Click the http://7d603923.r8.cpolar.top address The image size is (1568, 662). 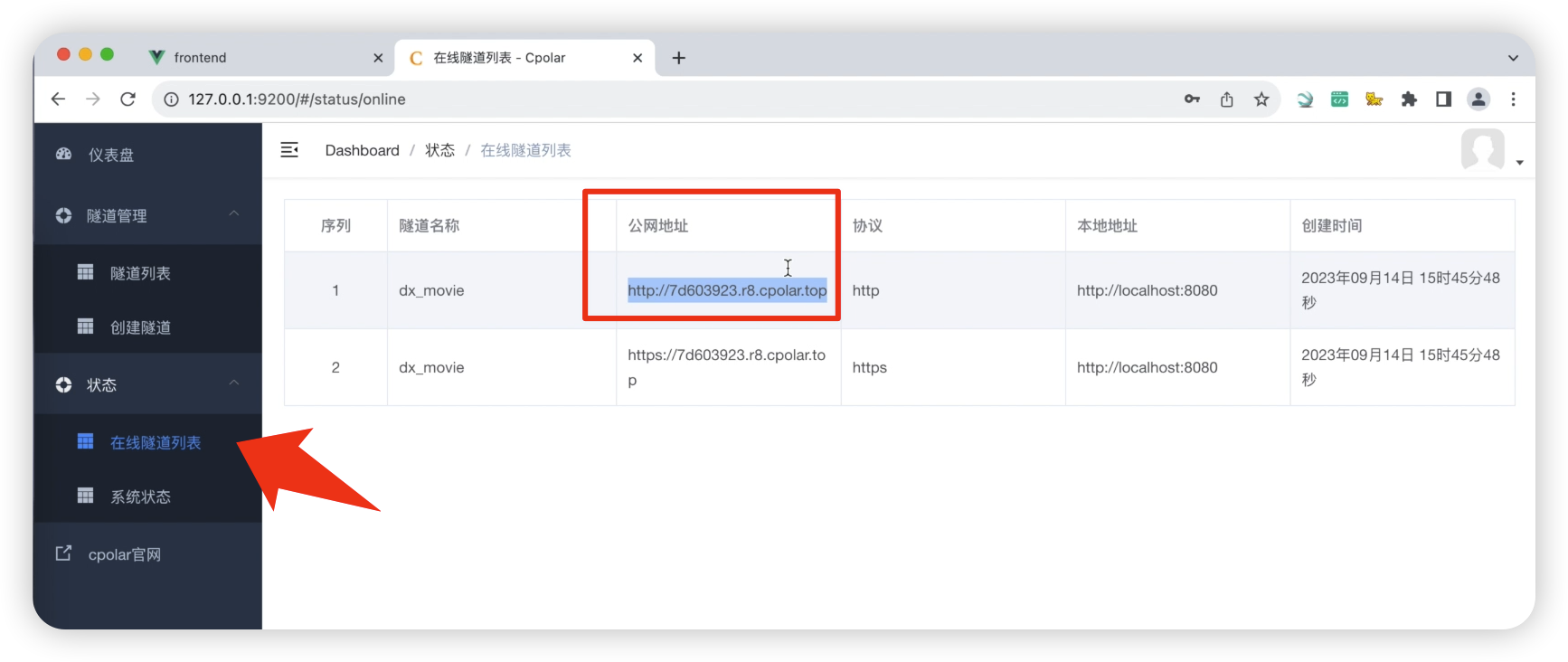pos(727,290)
